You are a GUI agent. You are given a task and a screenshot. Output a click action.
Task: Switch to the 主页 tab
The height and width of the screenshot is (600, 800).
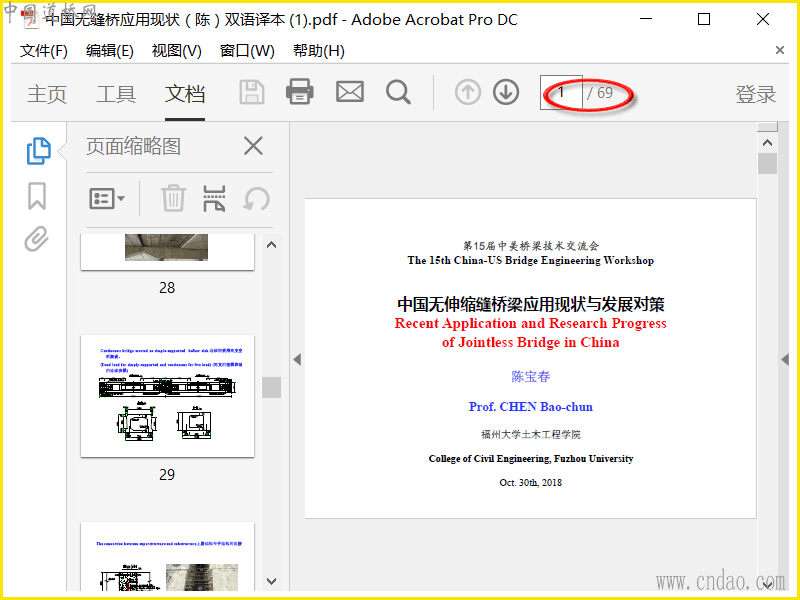[x=47, y=94]
